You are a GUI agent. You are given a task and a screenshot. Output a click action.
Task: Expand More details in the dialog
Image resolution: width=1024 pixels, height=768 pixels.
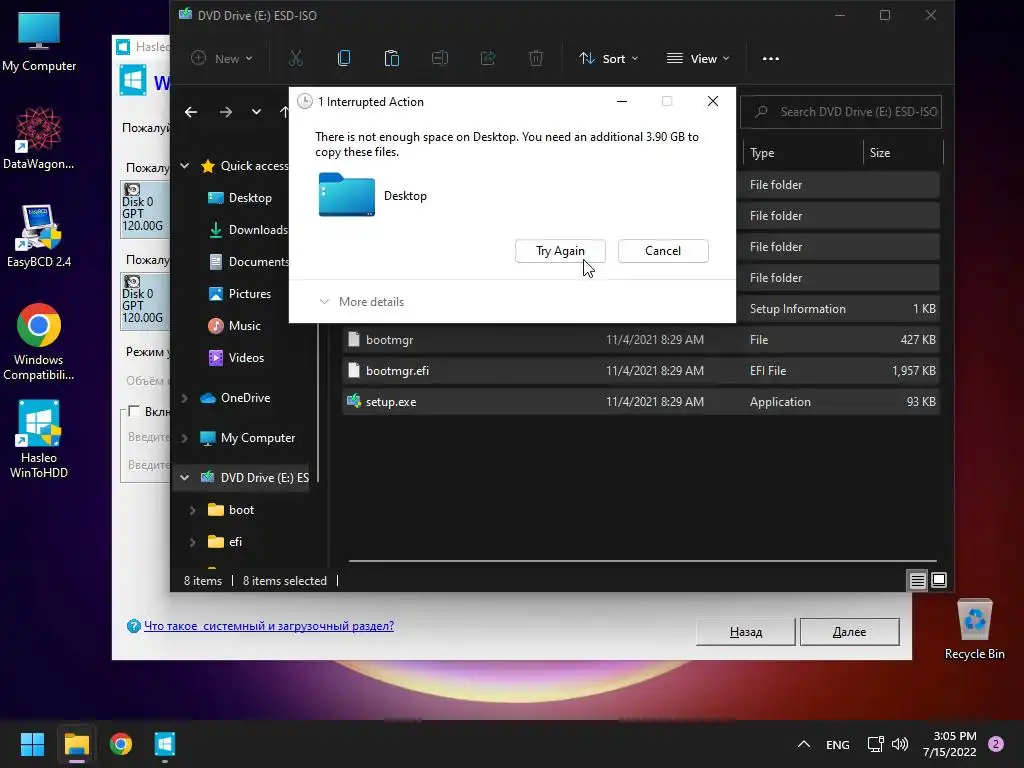(x=362, y=302)
